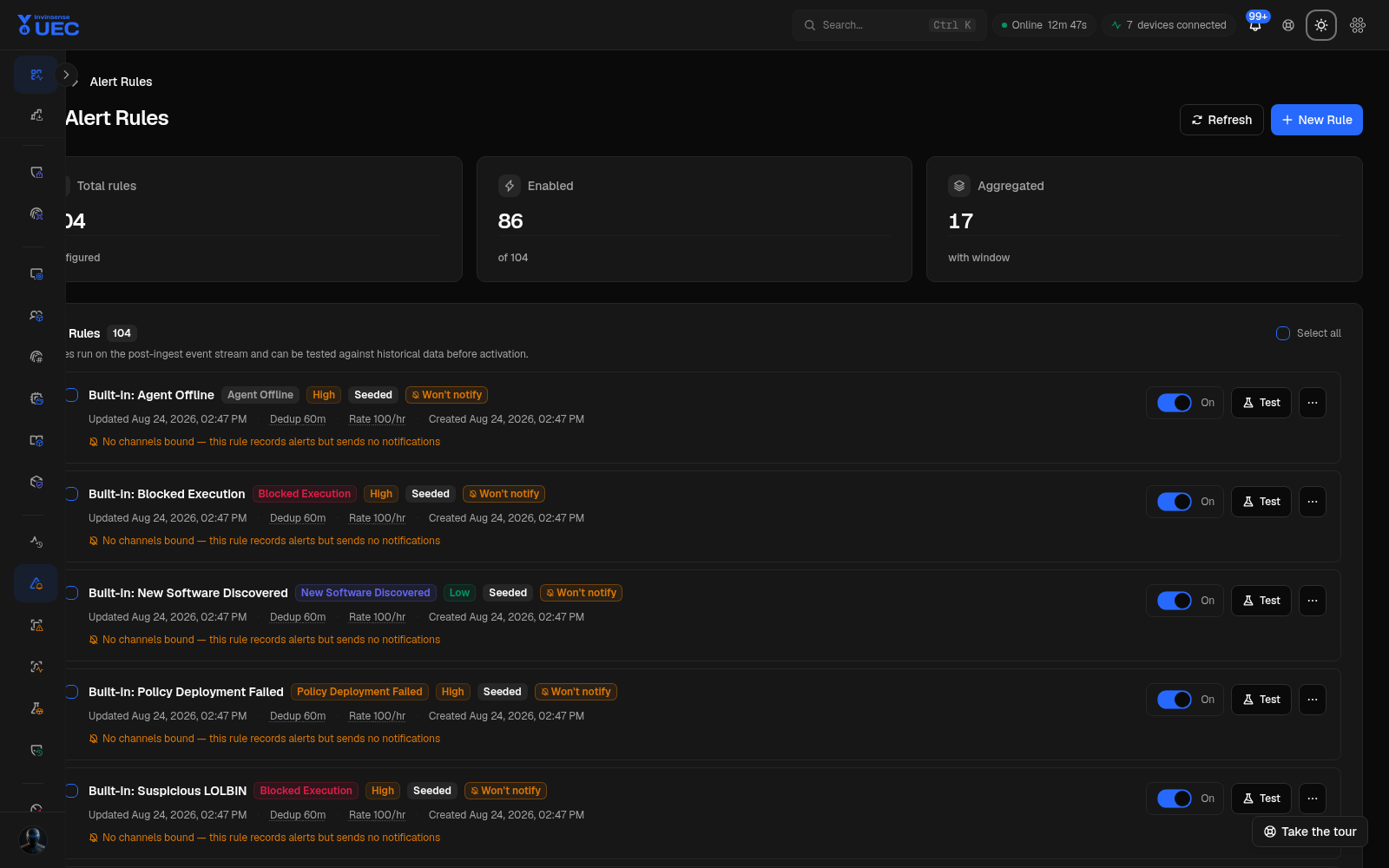Refresh the alert rules list
Viewport: 1389px width, 868px height.
[x=1221, y=120]
